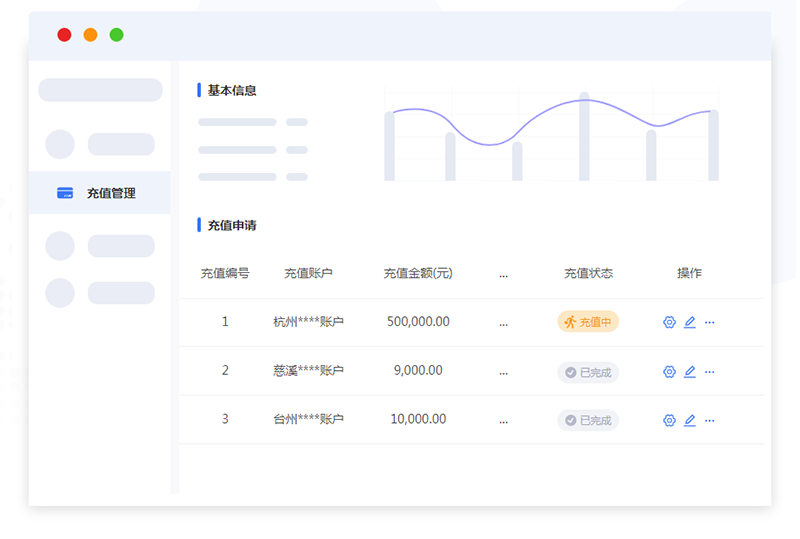The image size is (800, 539).
Task: Click the 充值中 status badge
Action: [588, 322]
